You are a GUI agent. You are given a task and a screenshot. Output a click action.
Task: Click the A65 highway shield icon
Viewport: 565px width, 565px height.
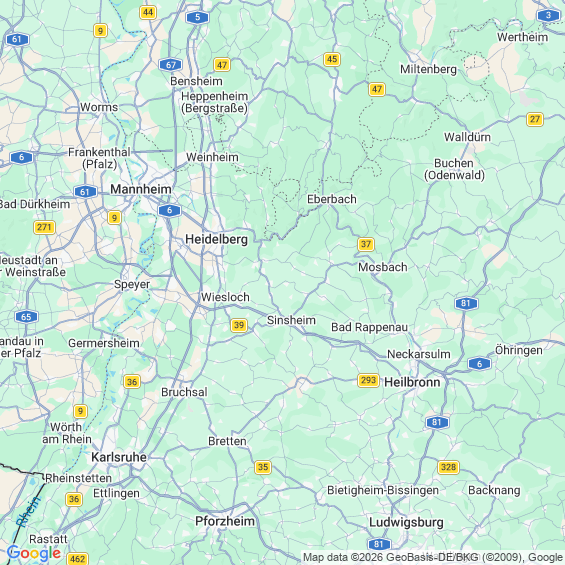click(x=26, y=317)
